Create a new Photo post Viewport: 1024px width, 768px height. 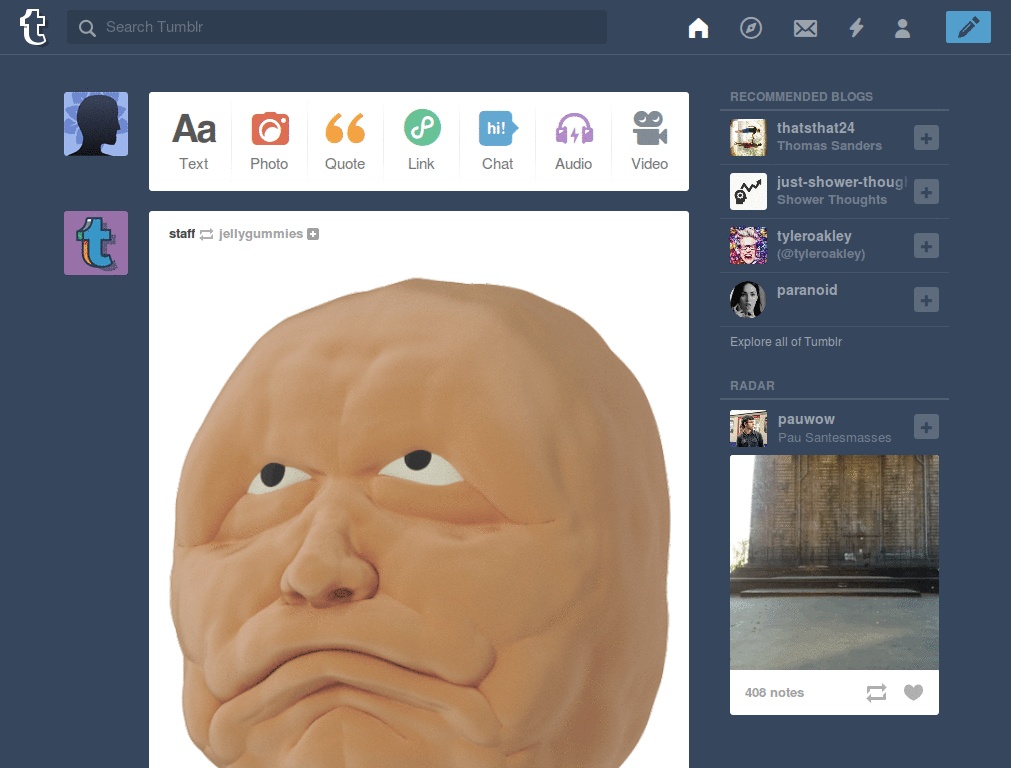[x=269, y=141]
